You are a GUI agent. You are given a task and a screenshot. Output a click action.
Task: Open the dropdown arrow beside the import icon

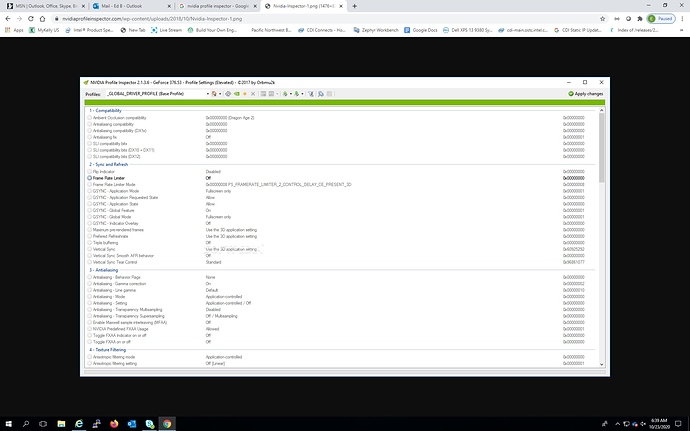pyautogui.click(x=302, y=94)
